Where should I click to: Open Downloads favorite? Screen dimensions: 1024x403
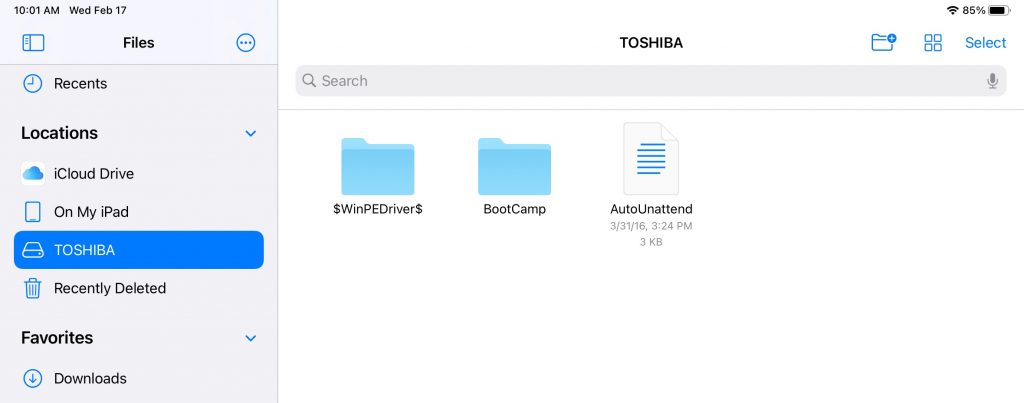click(138, 378)
